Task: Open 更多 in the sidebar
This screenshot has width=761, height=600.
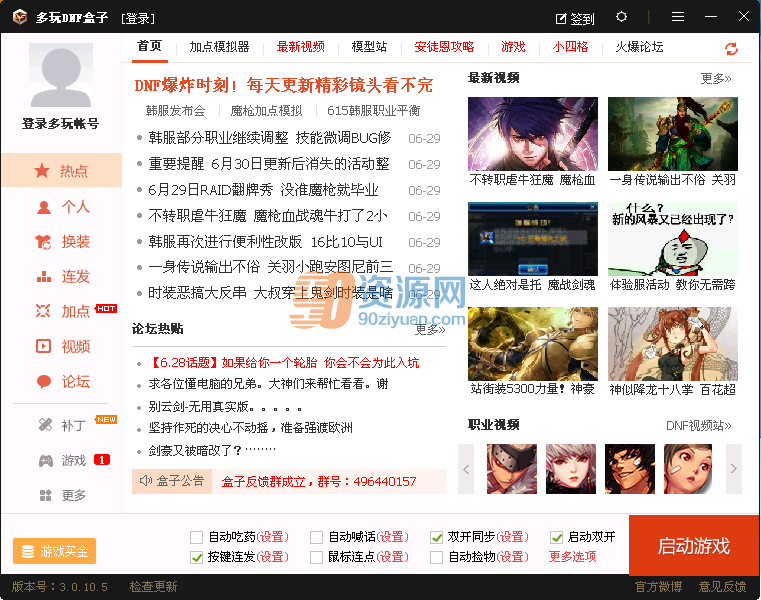Action: pyautogui.click(x=61, y=495)
